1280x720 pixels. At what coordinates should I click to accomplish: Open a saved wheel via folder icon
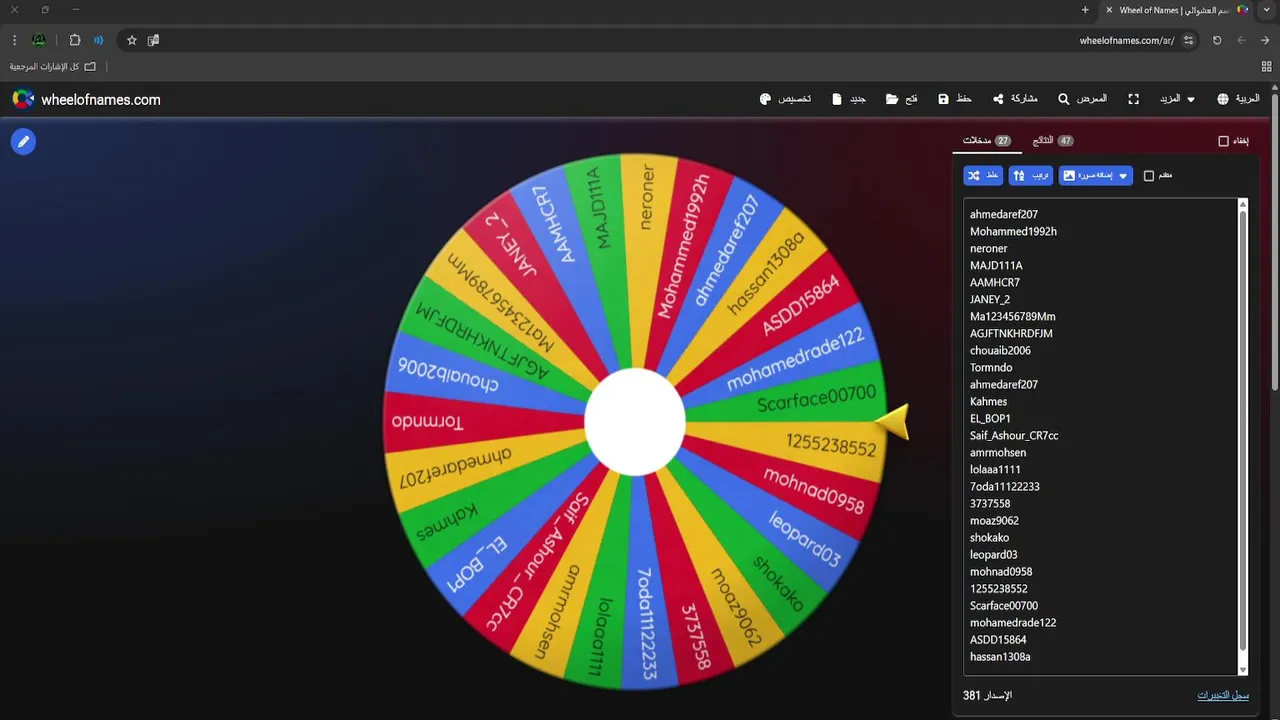click(901, 99)
